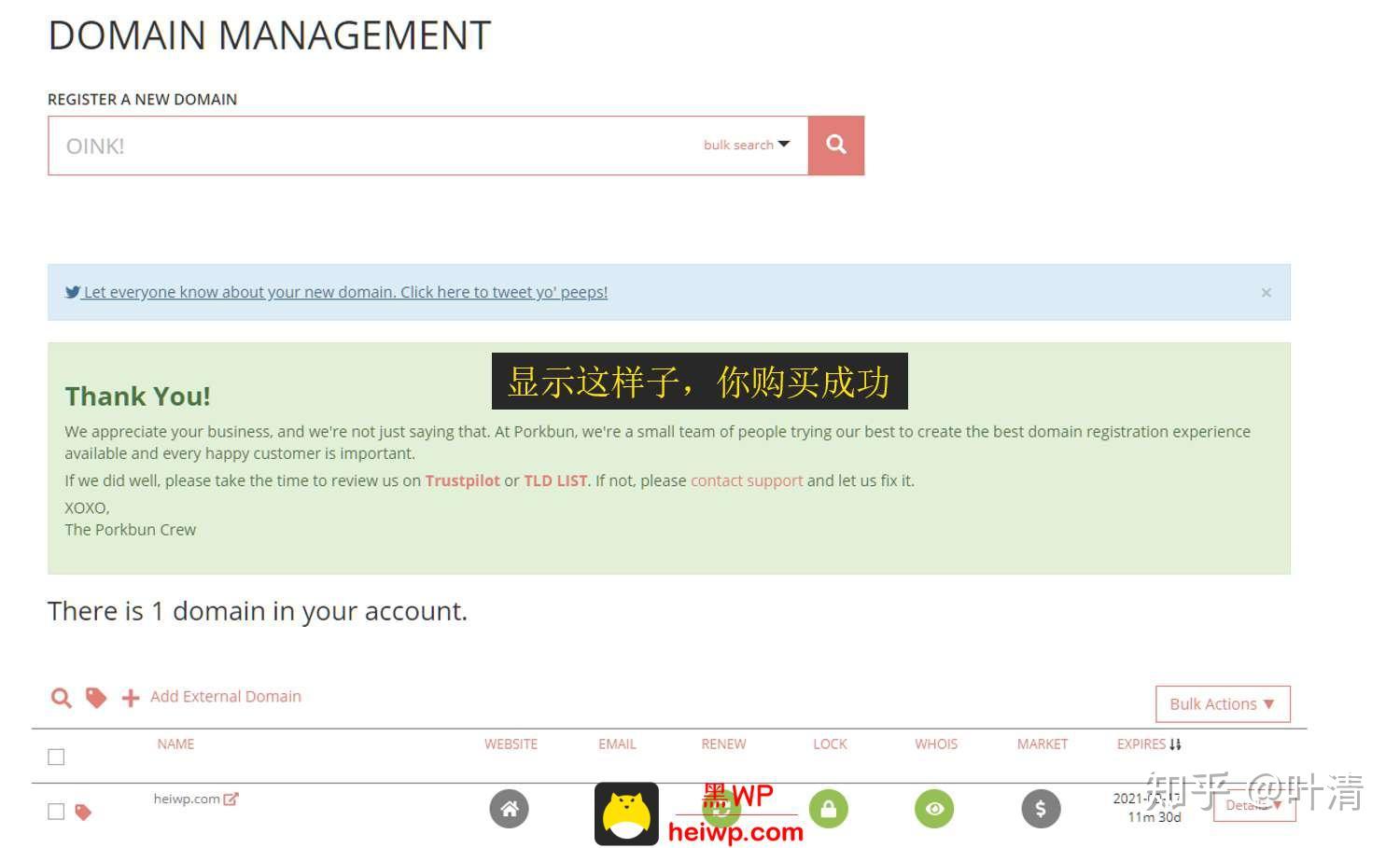Click the WEBSITE column header
Image resolution: width=1400 pixels, height=848 pixels.
click(x=511, y=744)
